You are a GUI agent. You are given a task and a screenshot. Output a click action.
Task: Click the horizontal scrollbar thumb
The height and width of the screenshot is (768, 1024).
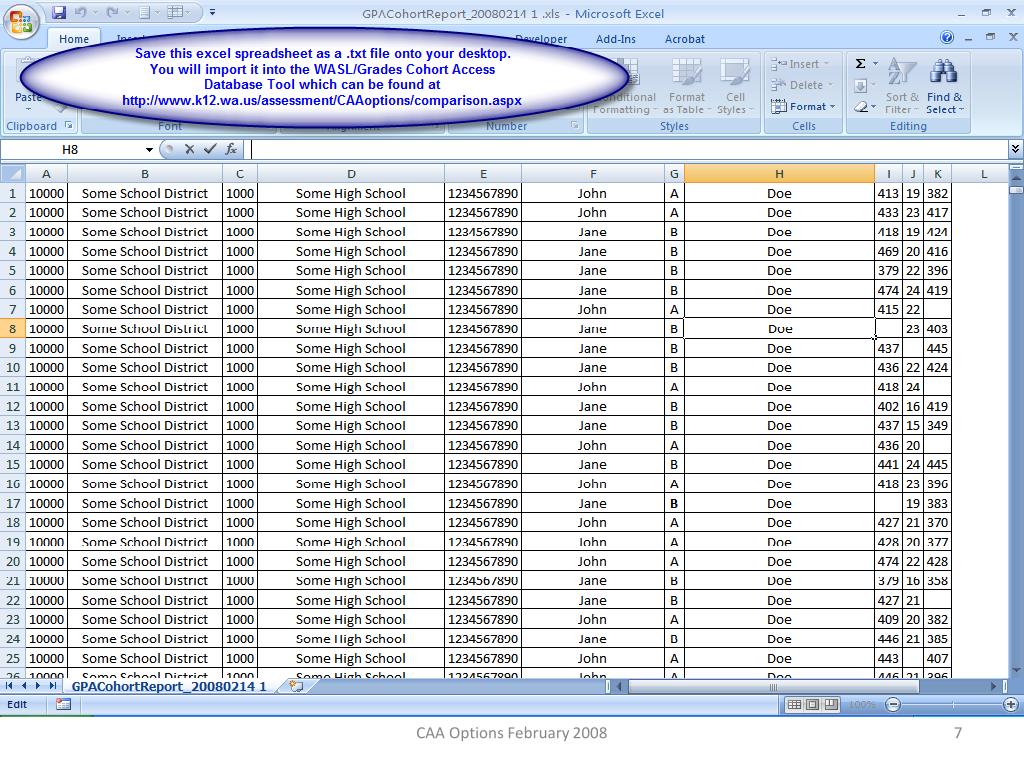[773, 686]
